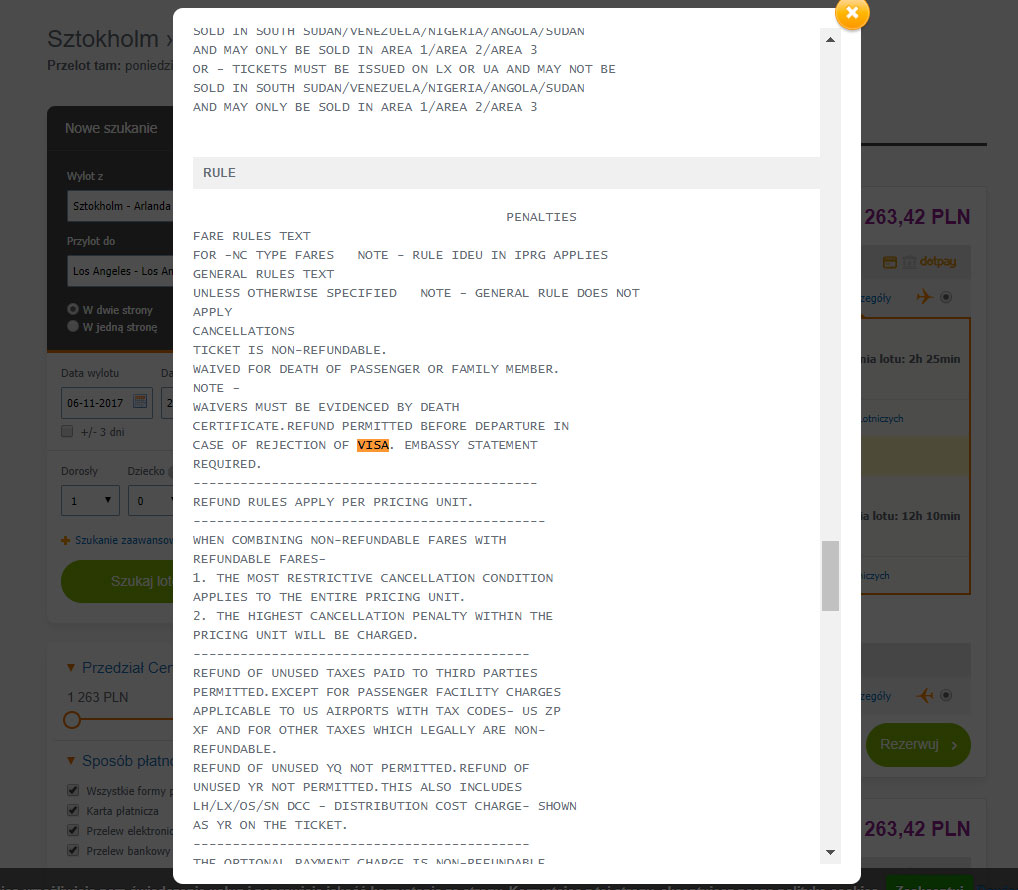Click 'TICKET IS NON-REFUNDABLE.' line

290,350
